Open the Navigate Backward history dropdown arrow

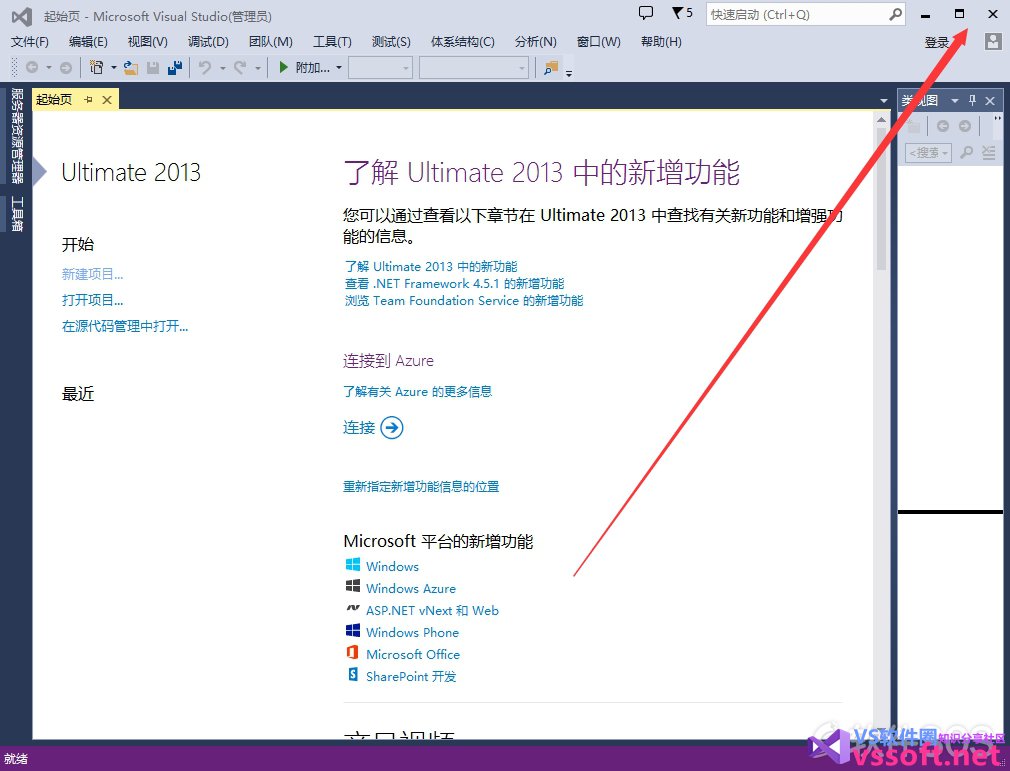coord(48,67)
